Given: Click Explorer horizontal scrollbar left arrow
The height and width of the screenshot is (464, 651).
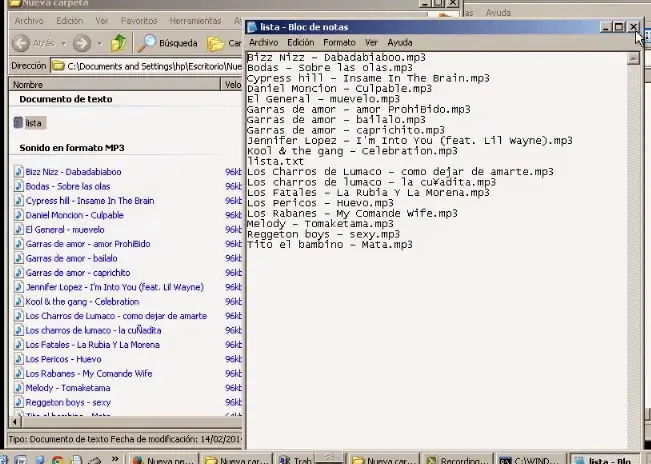Looking at the screenshot, I should coord(15,422).
